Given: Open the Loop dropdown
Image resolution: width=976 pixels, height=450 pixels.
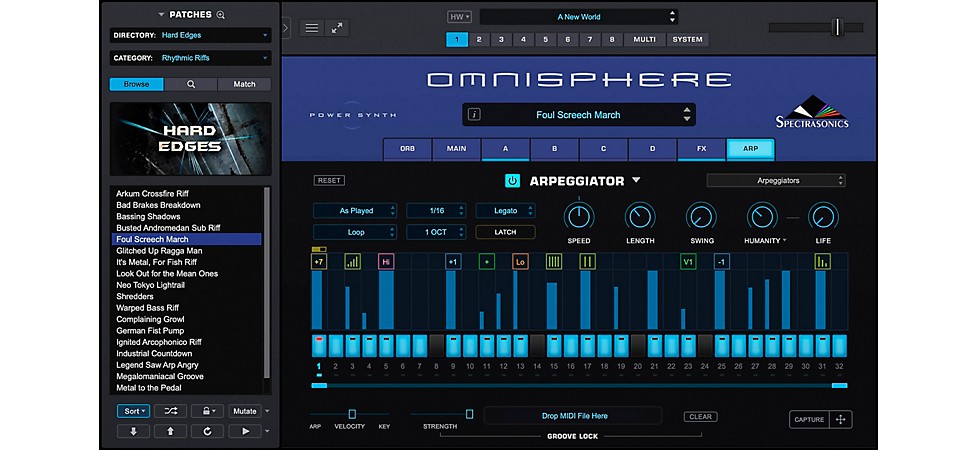Looking at the screenshot, I should tap(355, 232).
